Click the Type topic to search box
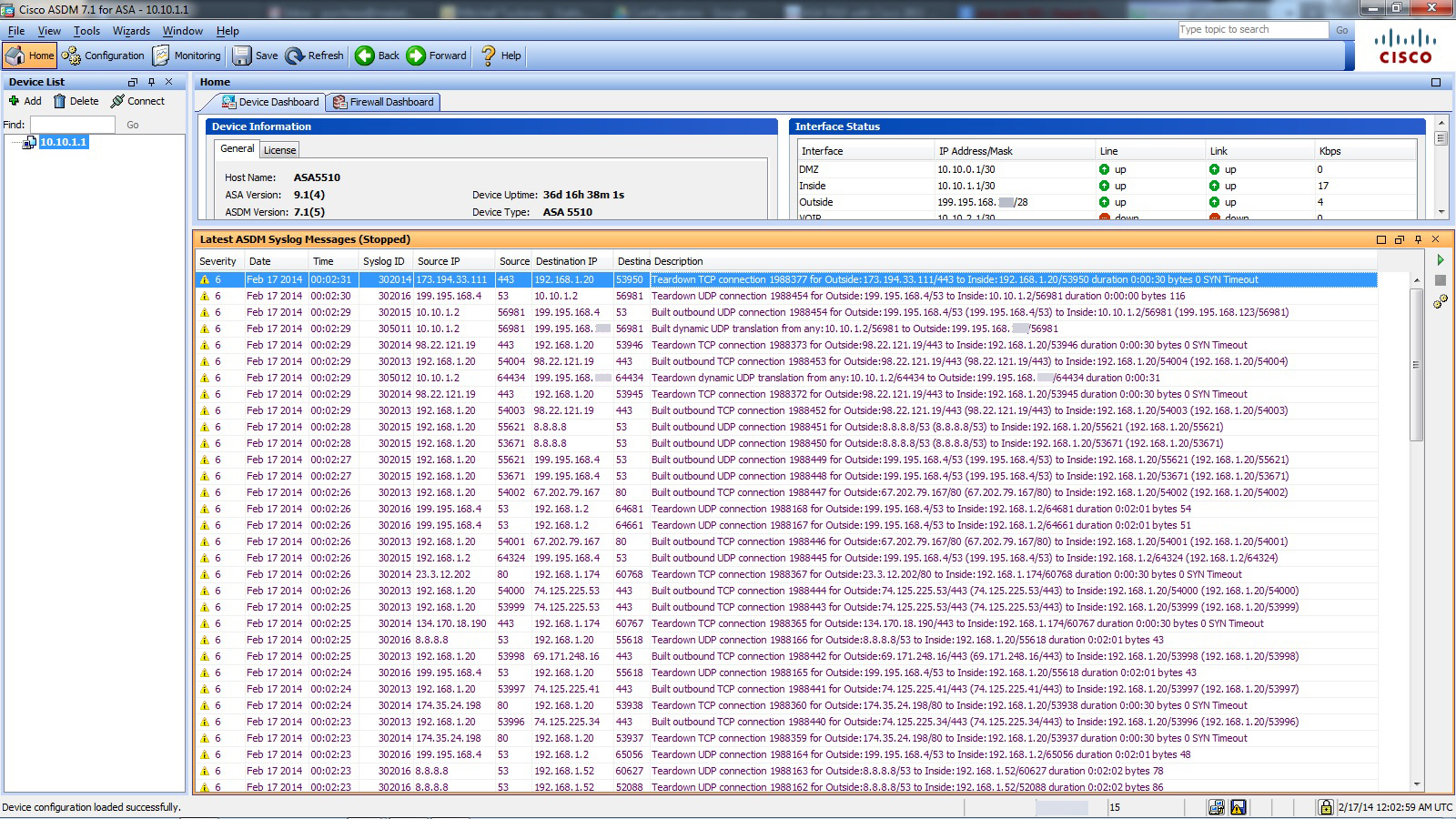The image size is (1456, 819). [1253, 29]
